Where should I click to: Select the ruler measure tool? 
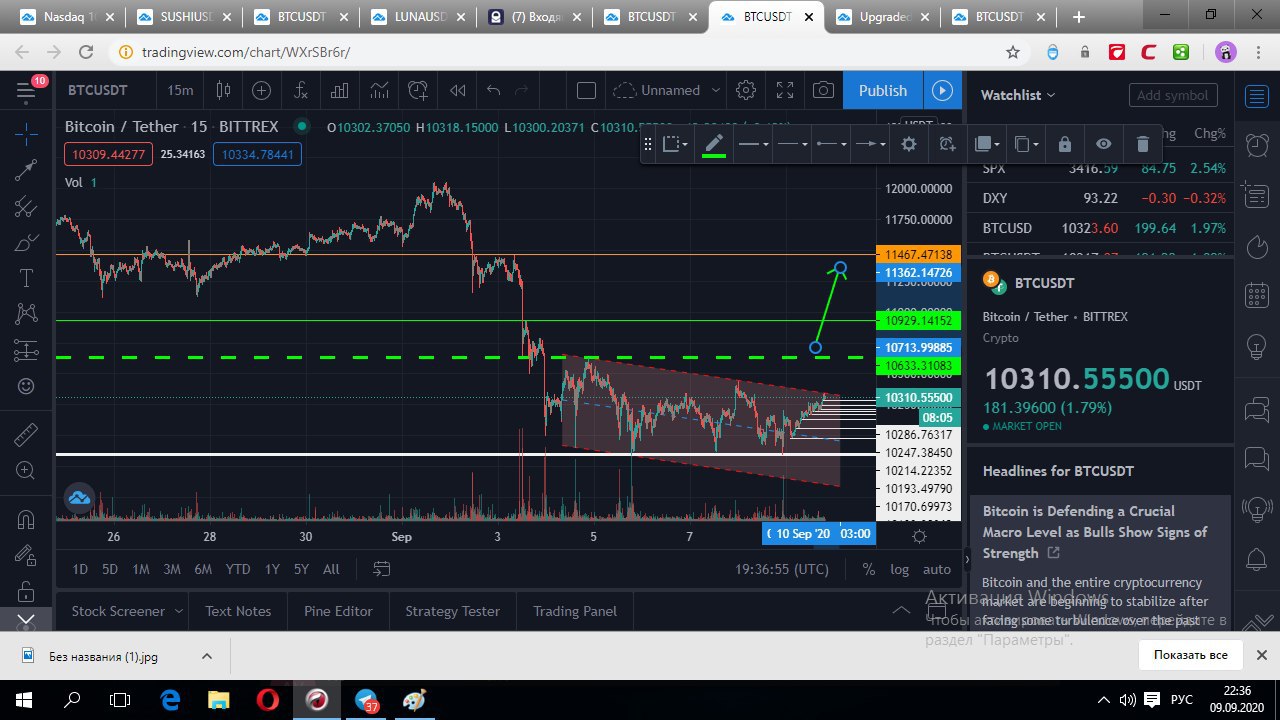point(26,434)
